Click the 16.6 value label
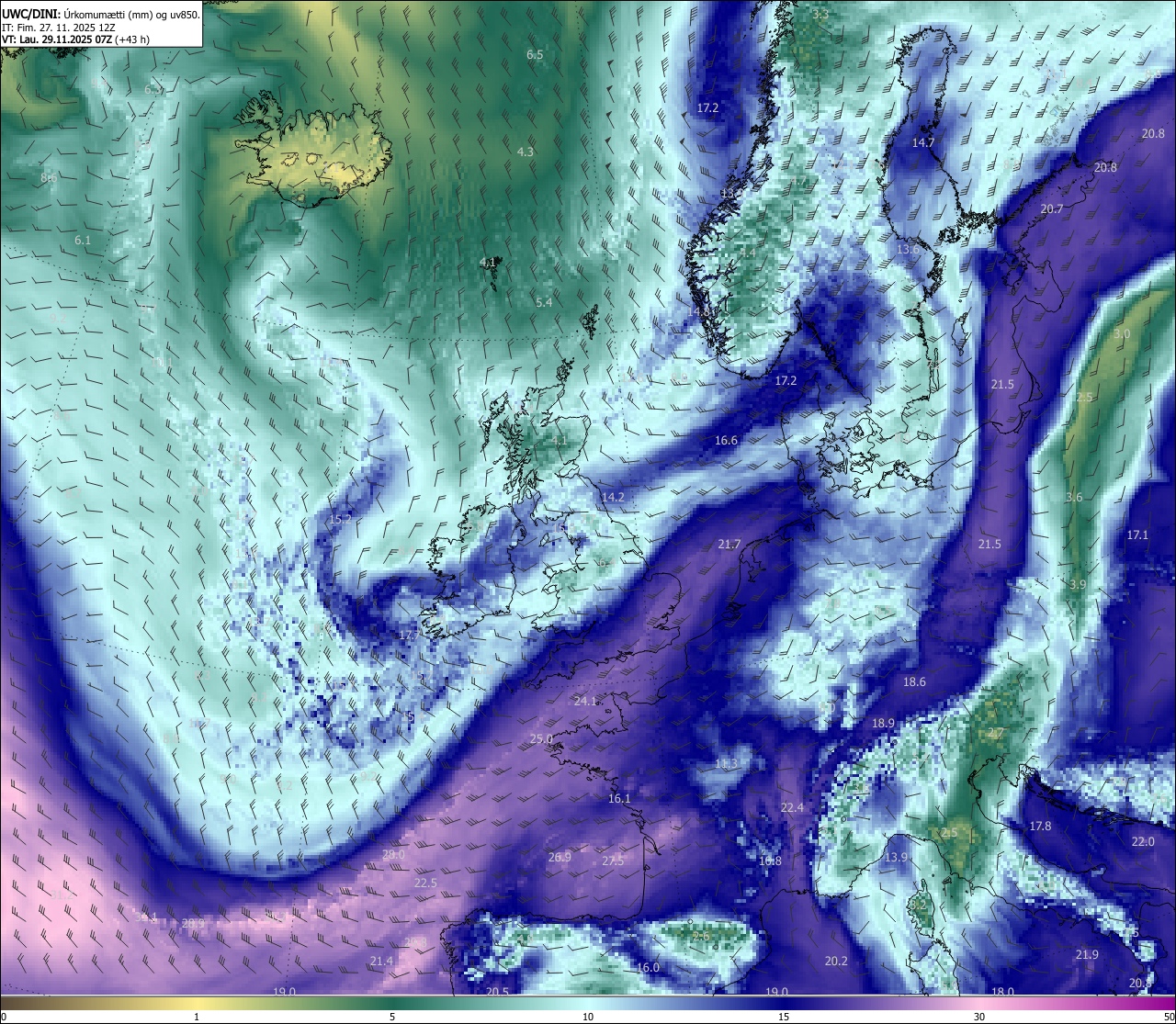 coord(726,441)
